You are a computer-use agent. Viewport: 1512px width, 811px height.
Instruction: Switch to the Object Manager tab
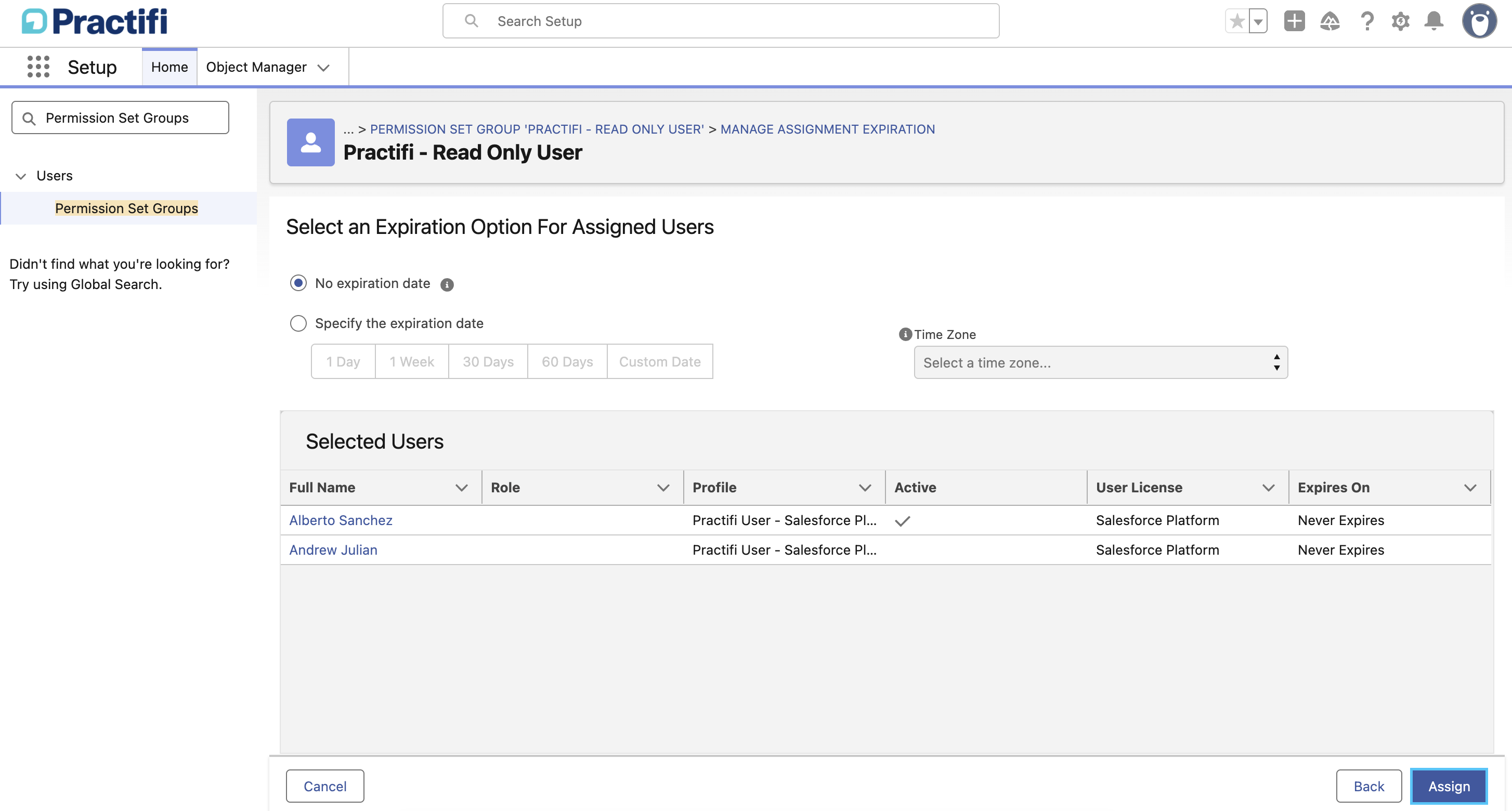point(256,67)
